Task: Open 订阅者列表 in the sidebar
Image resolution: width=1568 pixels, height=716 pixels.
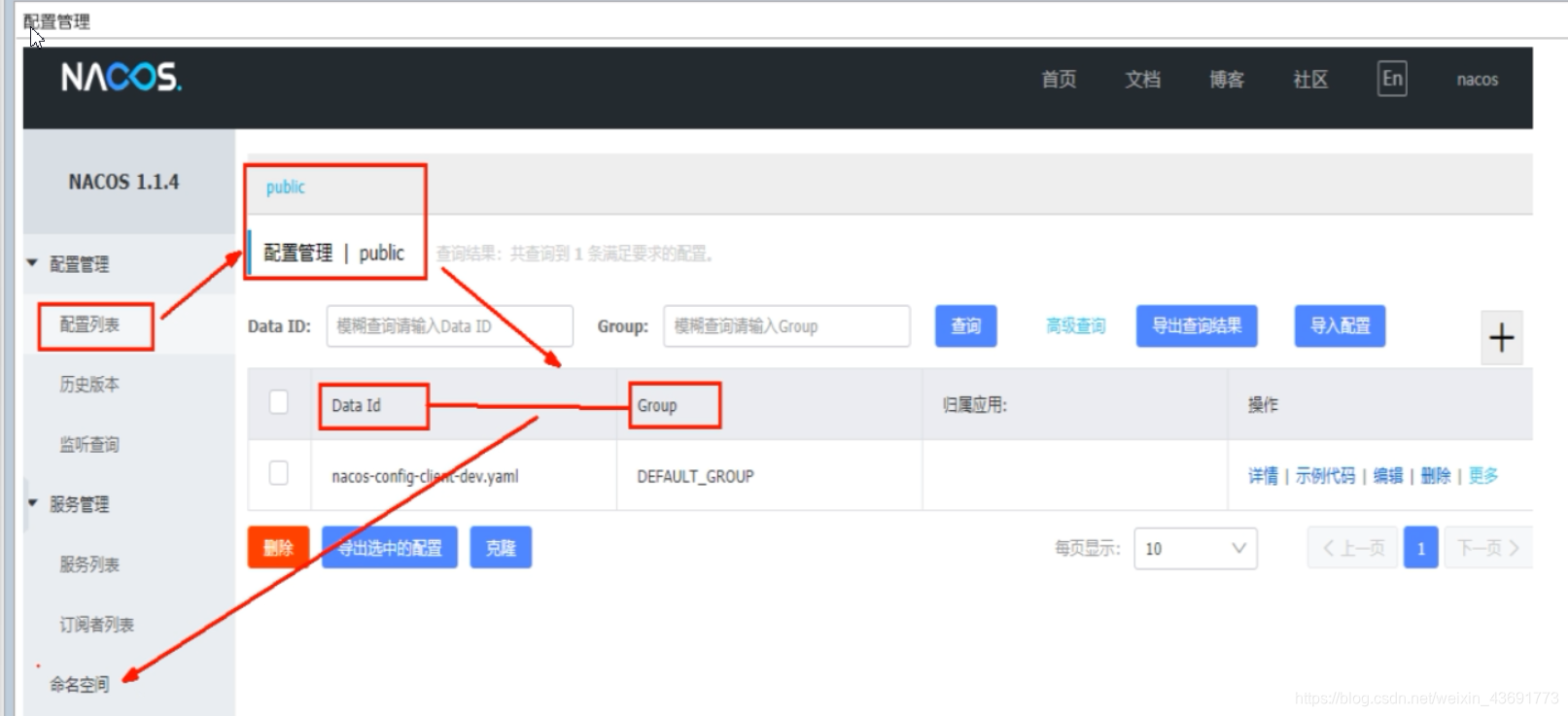Action: pos(96,625)
